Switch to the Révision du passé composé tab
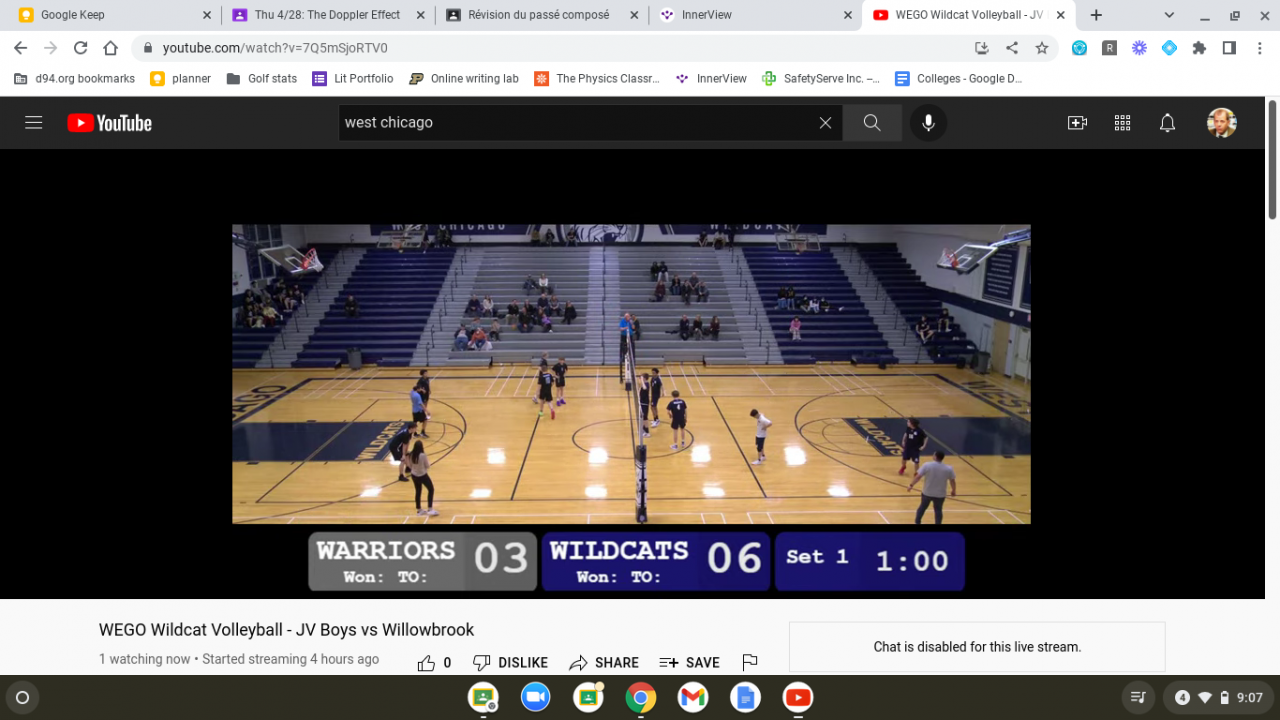Image resolution: width=1280 pixels, height=720 pixels. 539,15
